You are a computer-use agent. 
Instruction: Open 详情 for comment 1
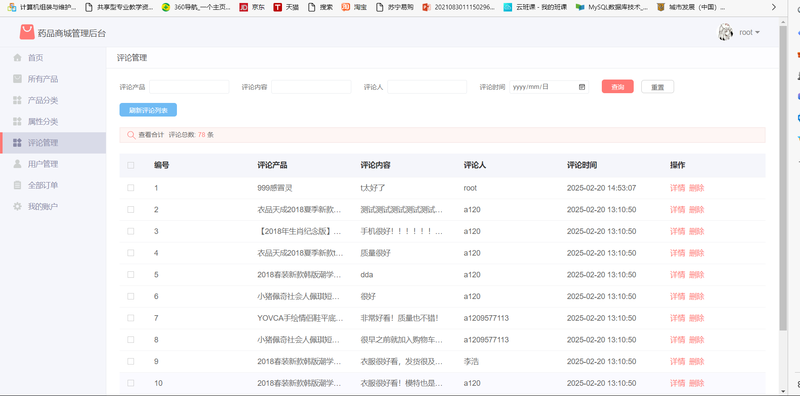tap(677, 188)
